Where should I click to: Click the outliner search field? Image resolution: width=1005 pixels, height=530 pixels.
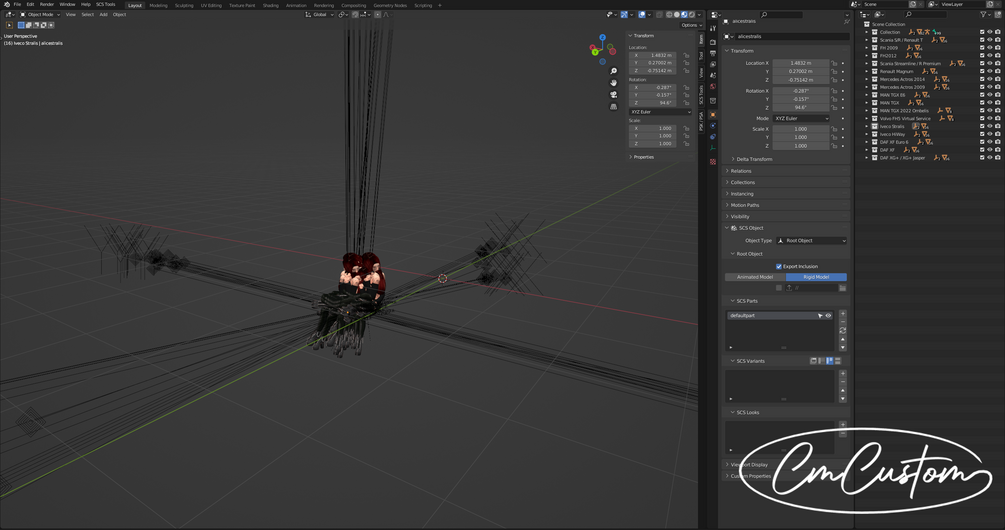coord(926,14)
